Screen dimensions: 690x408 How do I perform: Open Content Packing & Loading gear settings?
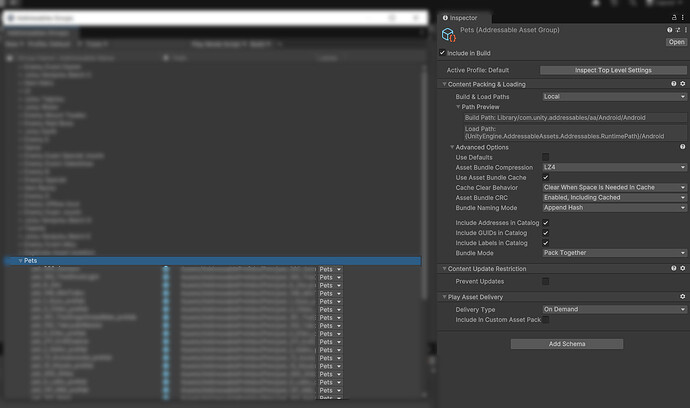pyautogui.click(x=683, y=84)
